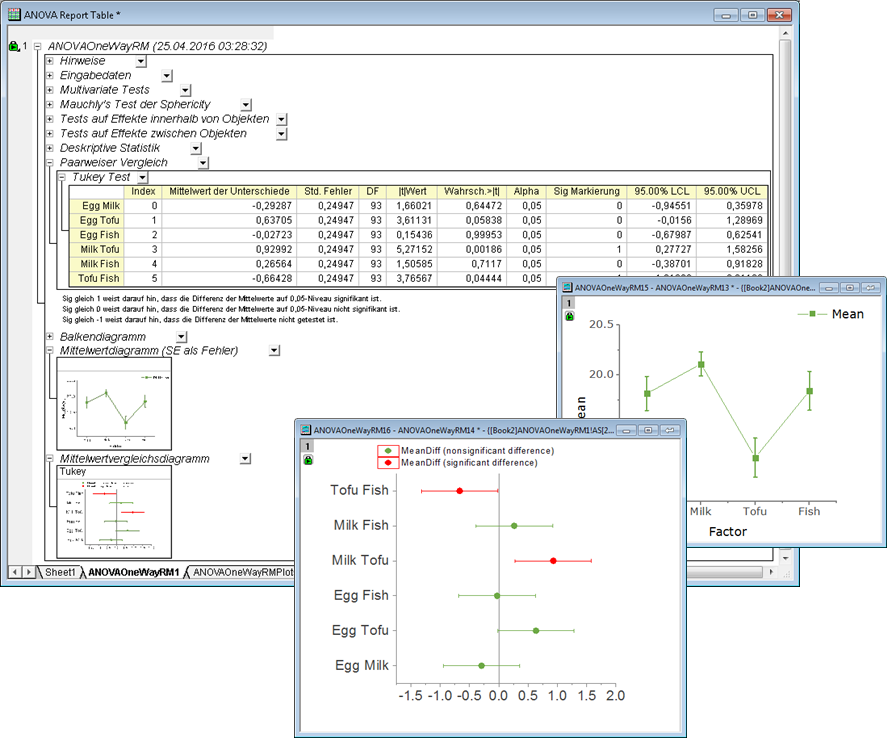
Task: Click the Tofu data point in Mean graph
Action: [755, 458]
